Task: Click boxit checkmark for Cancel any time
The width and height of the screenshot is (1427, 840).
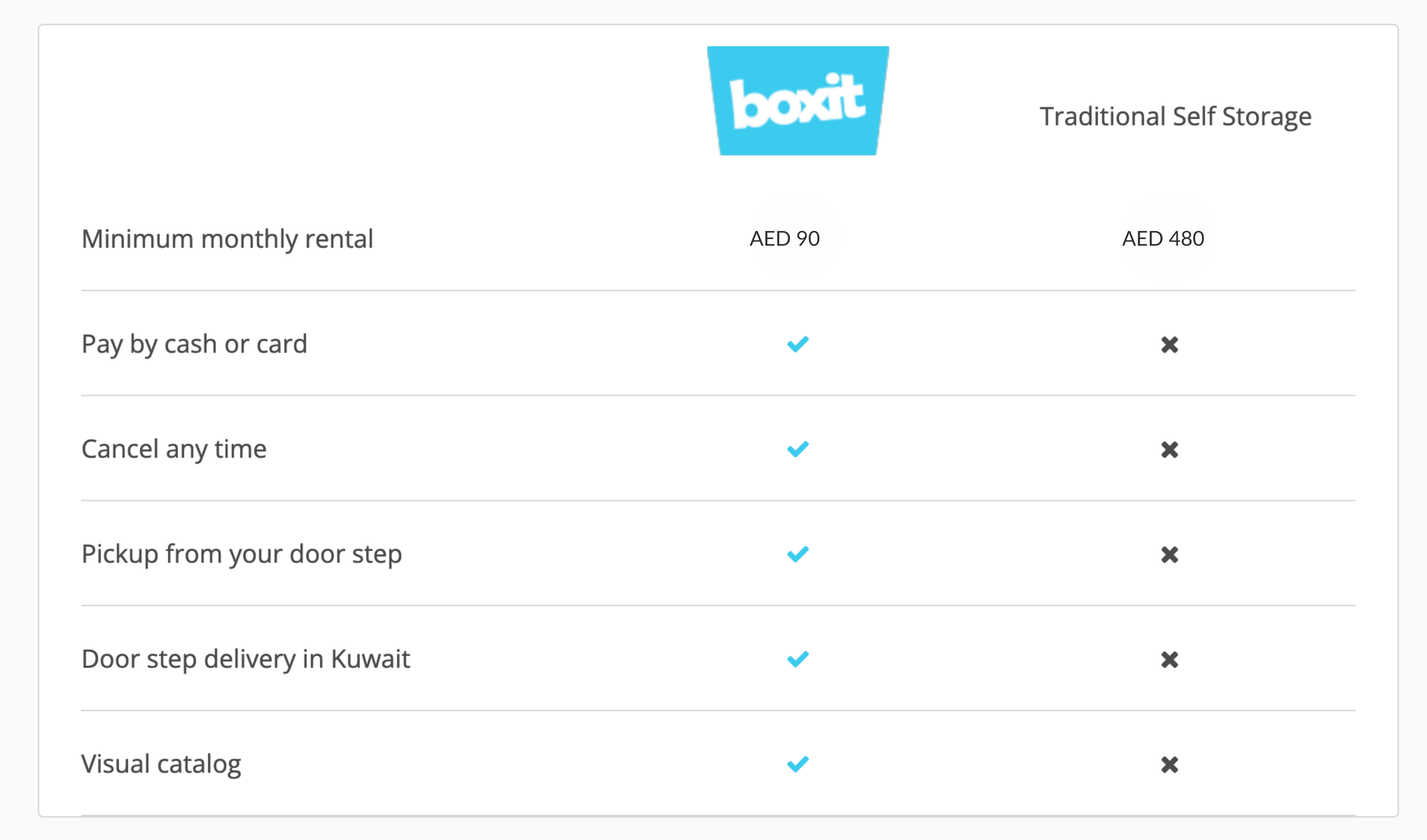Action: tap(798, 449)
